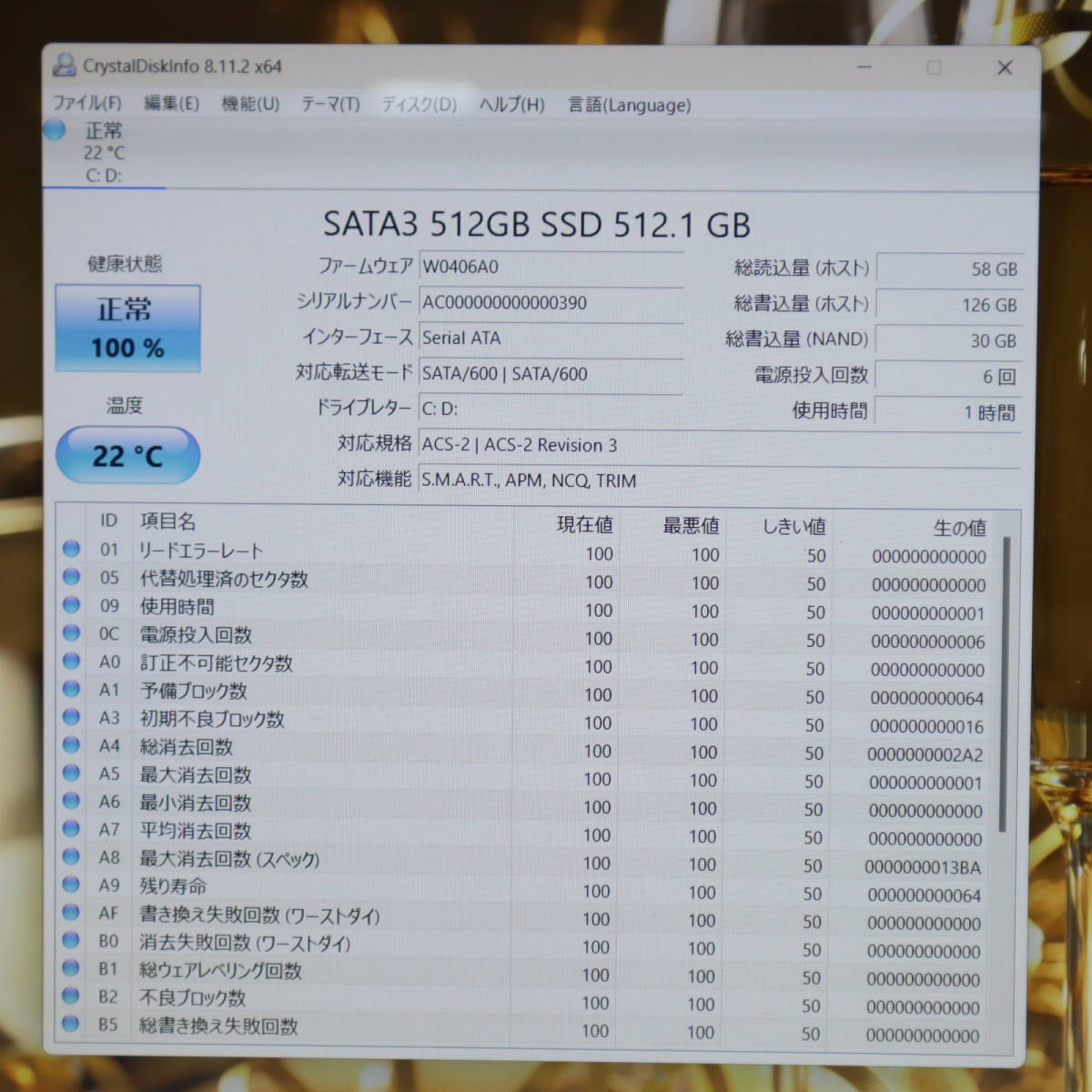Click status circle for row B0 消去失敗回数
This screenshot has height=1092, width=1092.
coord(71,940)
